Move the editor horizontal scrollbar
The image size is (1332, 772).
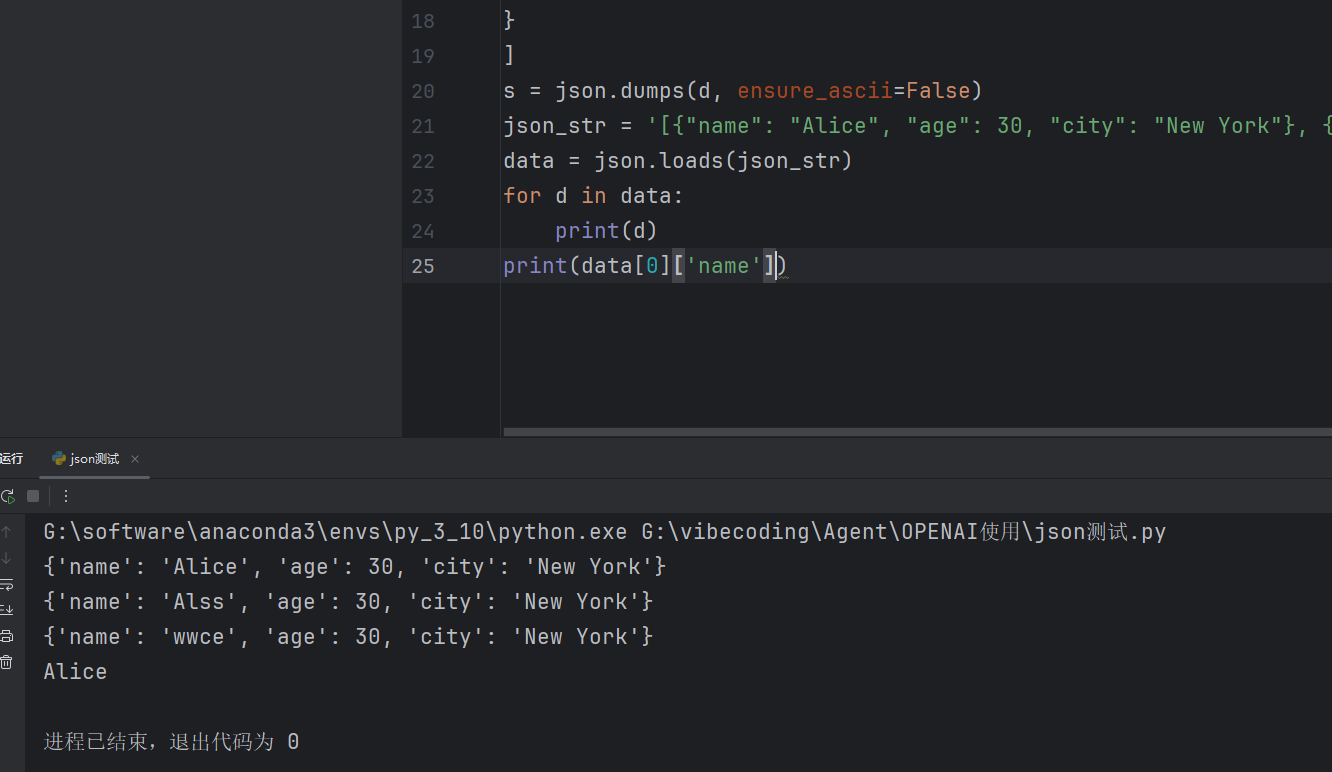[x=917, y=432]
